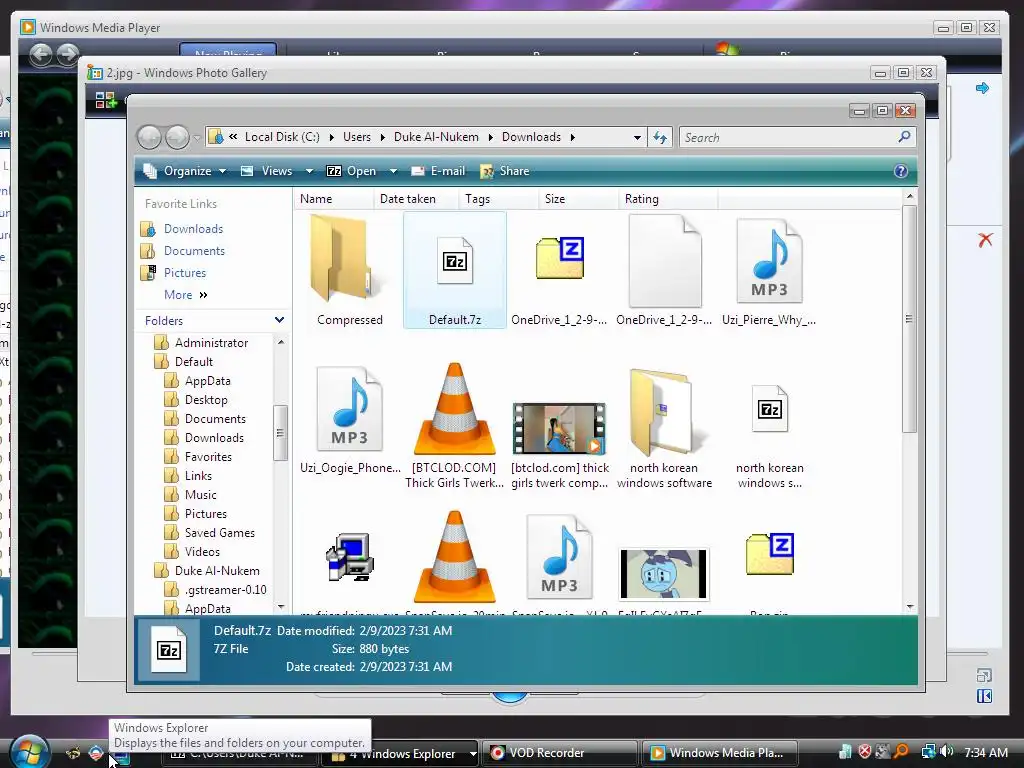Open the Views dropdown arrow
Image resolution: width=1024 pixels, height=768 pixels.
pos(310,171)
